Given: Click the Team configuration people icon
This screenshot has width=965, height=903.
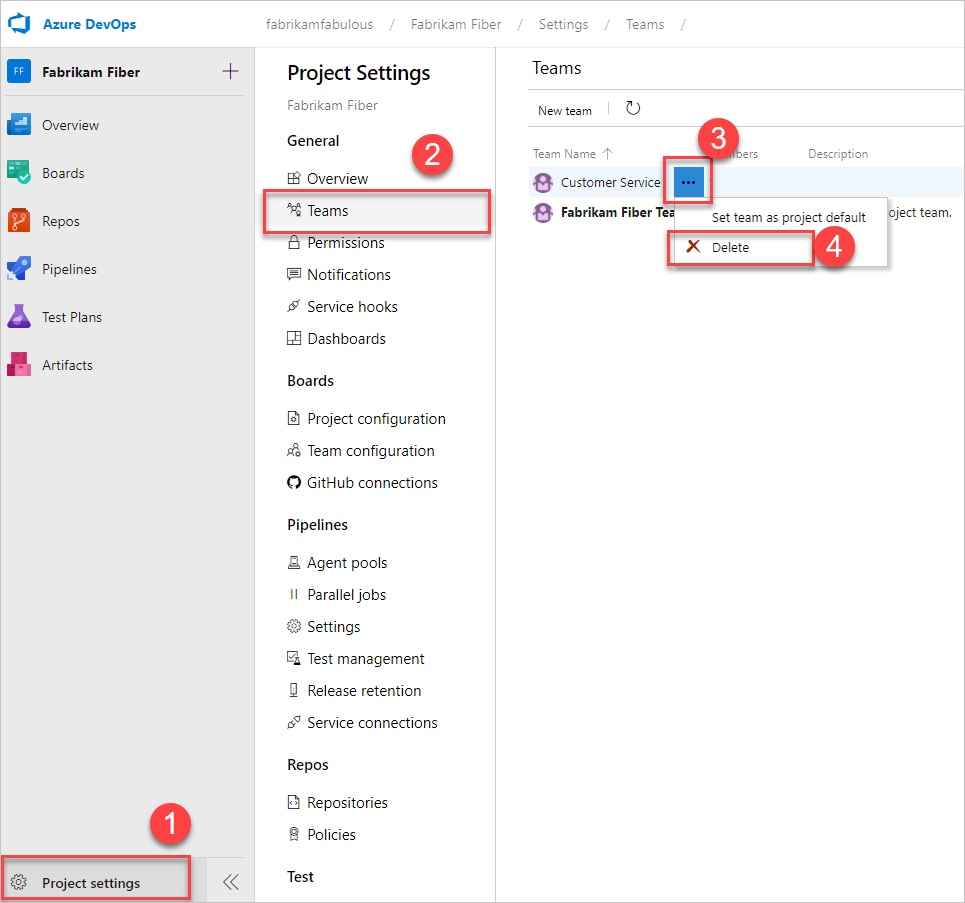Looking at the screenshot, I should point(294,450).
